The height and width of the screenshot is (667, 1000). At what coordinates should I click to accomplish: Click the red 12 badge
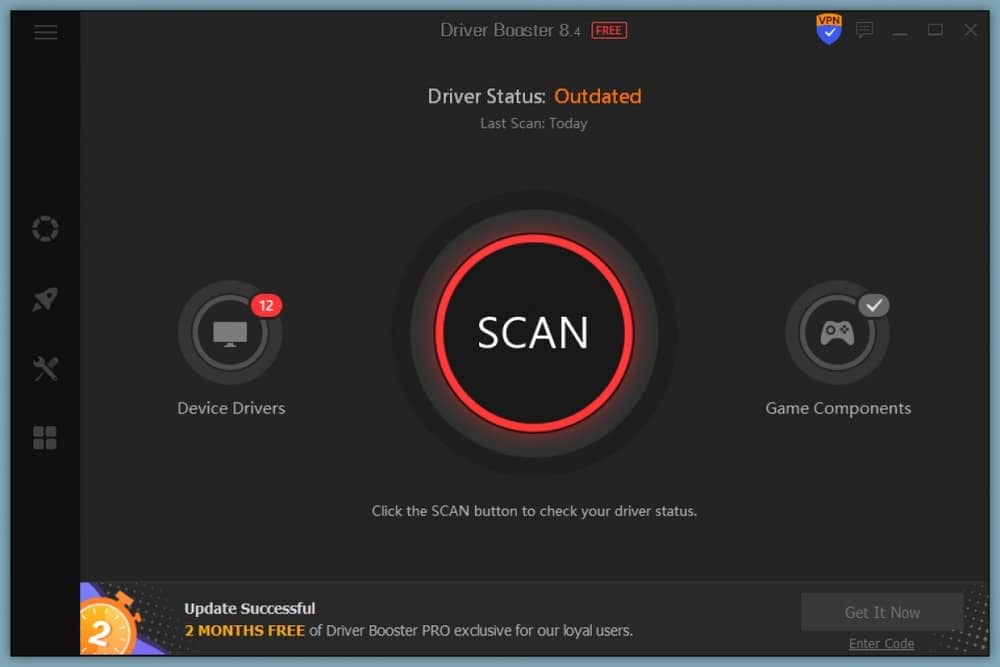click(266, 305)
